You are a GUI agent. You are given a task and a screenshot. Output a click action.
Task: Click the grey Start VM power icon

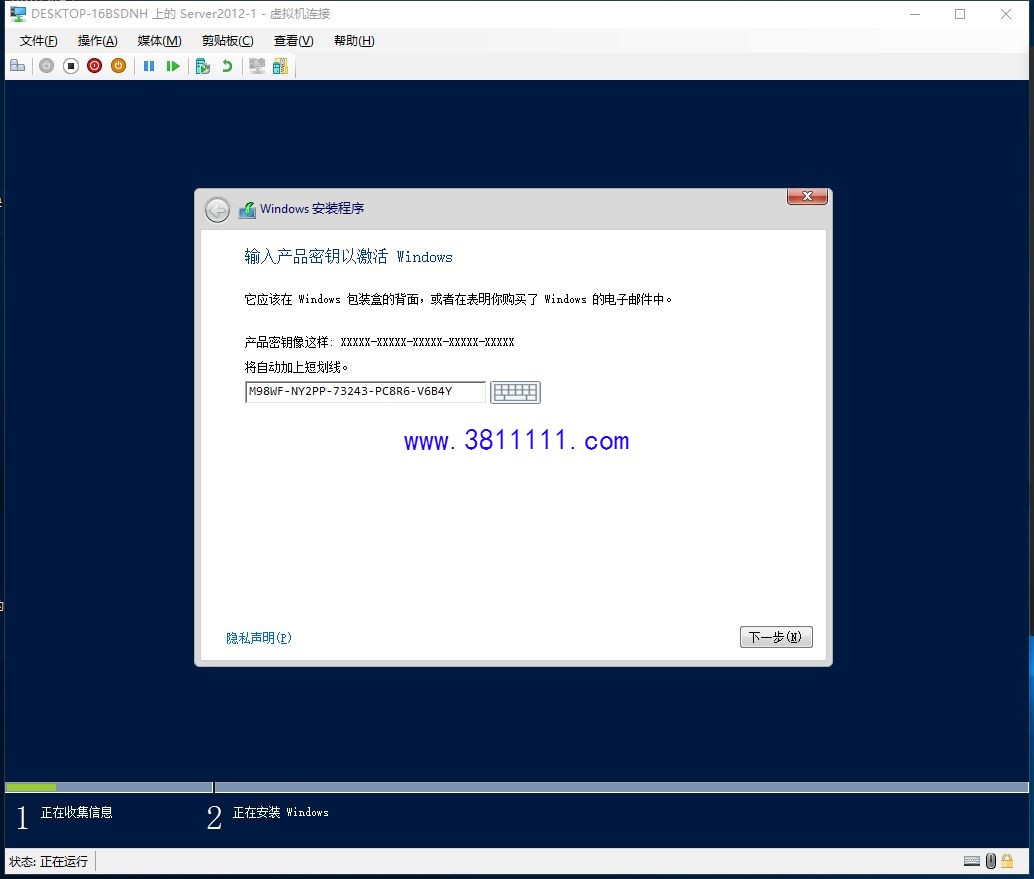tap(46, 66)
